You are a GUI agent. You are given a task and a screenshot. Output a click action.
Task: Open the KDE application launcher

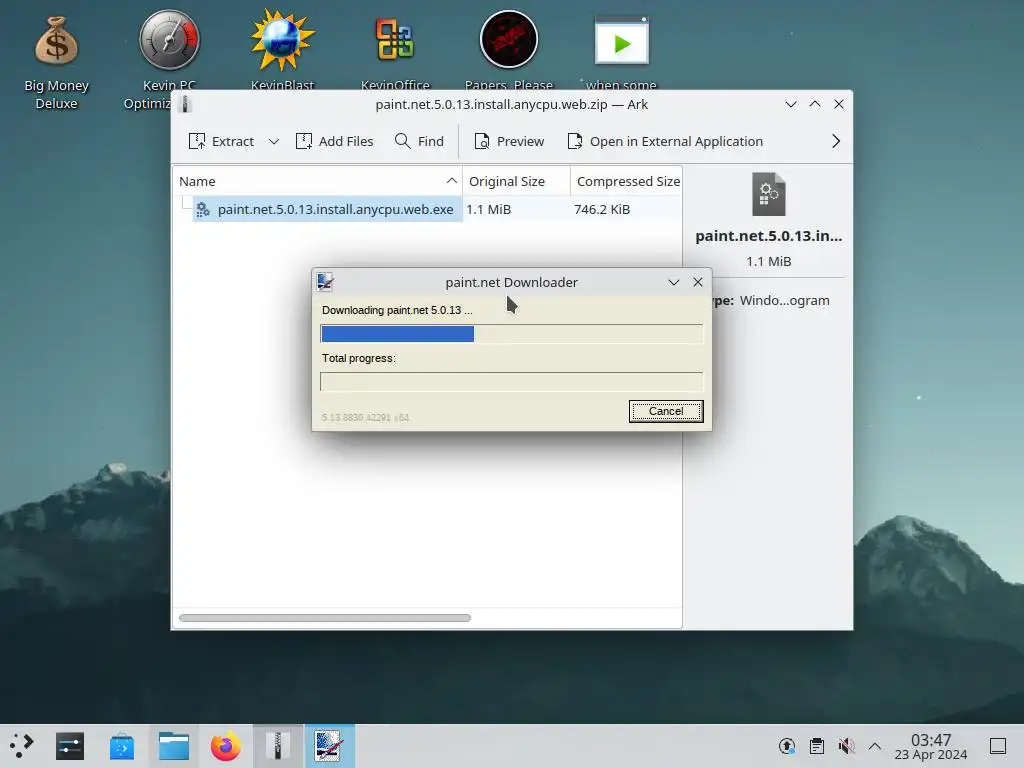pyautogui.click(x=22, y=746)
